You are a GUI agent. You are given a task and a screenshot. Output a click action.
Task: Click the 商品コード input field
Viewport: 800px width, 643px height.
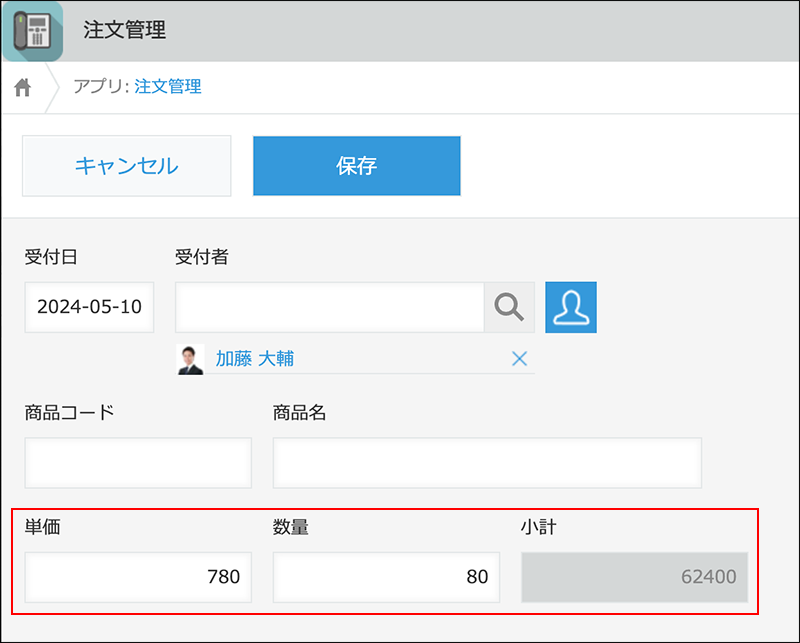[x=137, y=462]
